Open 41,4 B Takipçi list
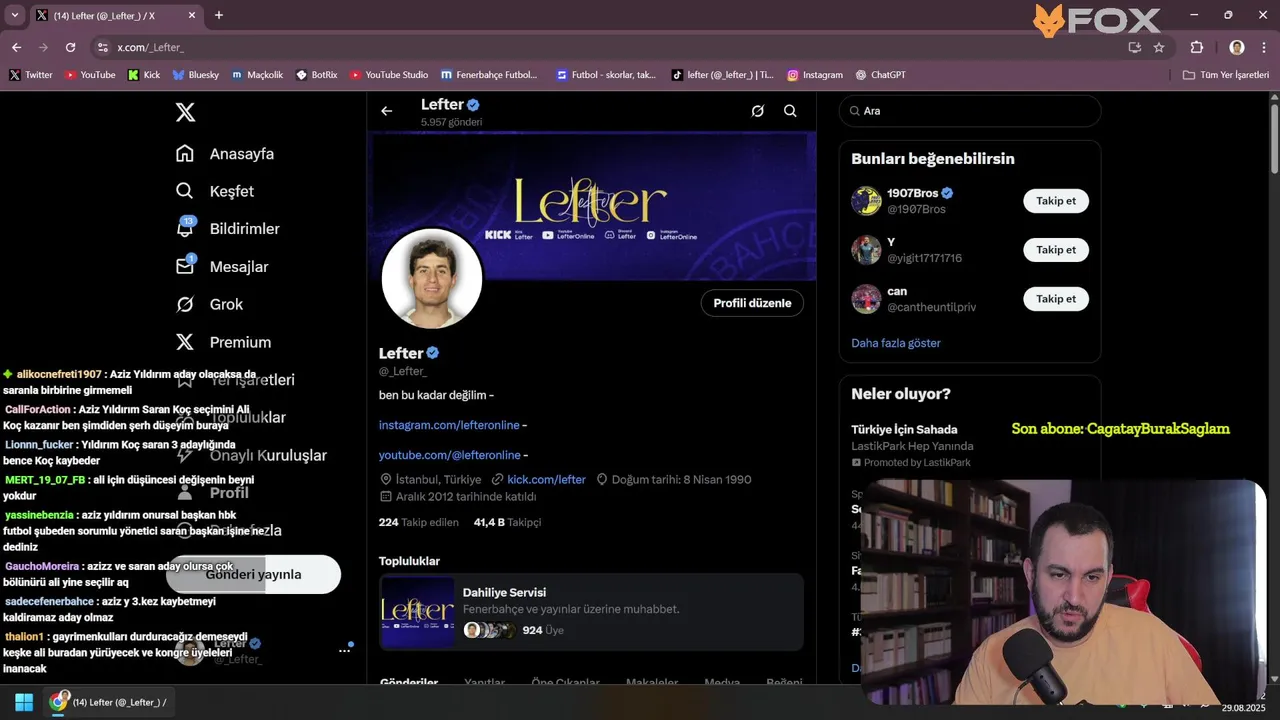 [x=507, y=522]
